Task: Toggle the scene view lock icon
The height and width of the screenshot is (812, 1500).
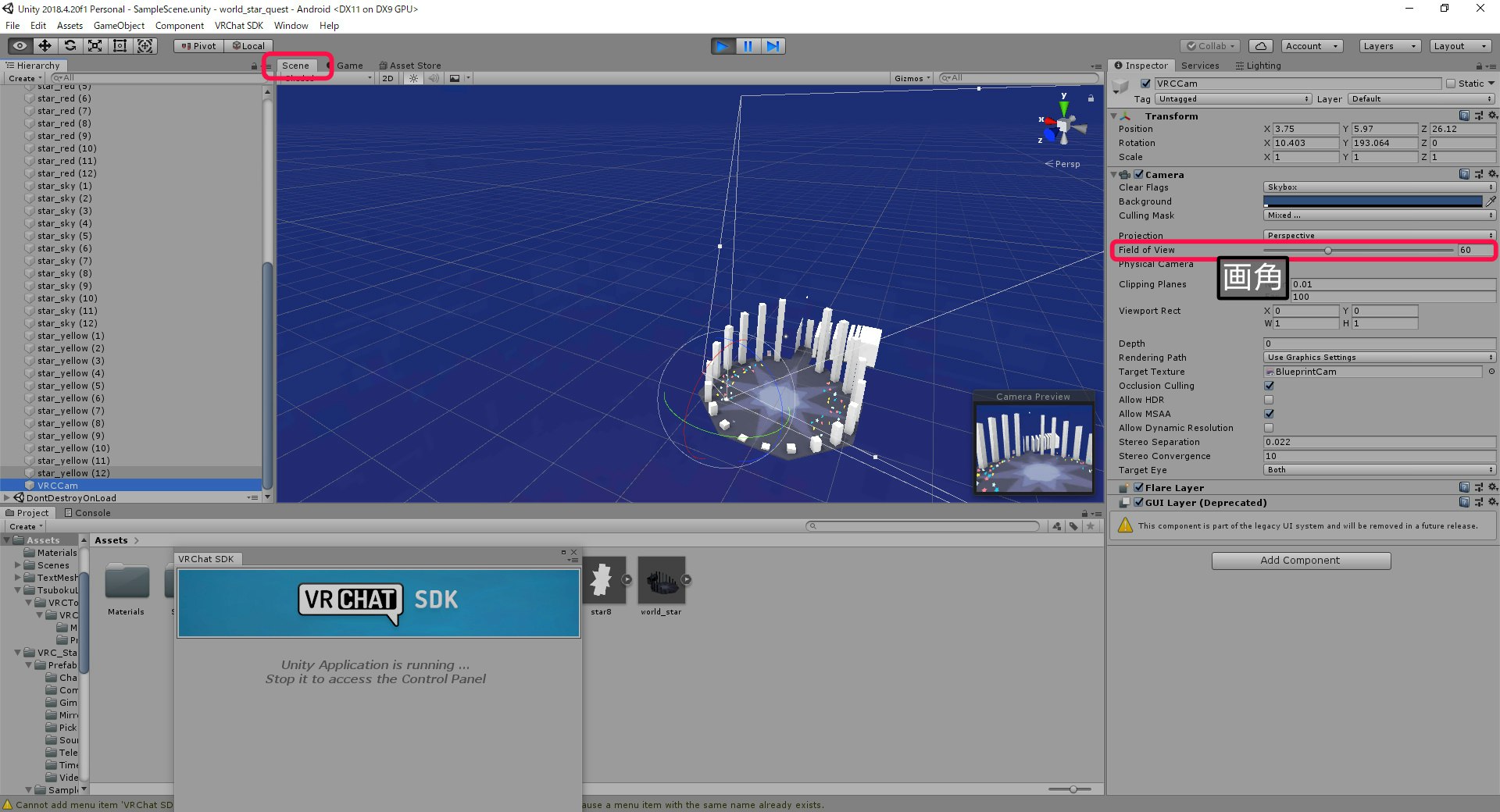Action: 1091,98
